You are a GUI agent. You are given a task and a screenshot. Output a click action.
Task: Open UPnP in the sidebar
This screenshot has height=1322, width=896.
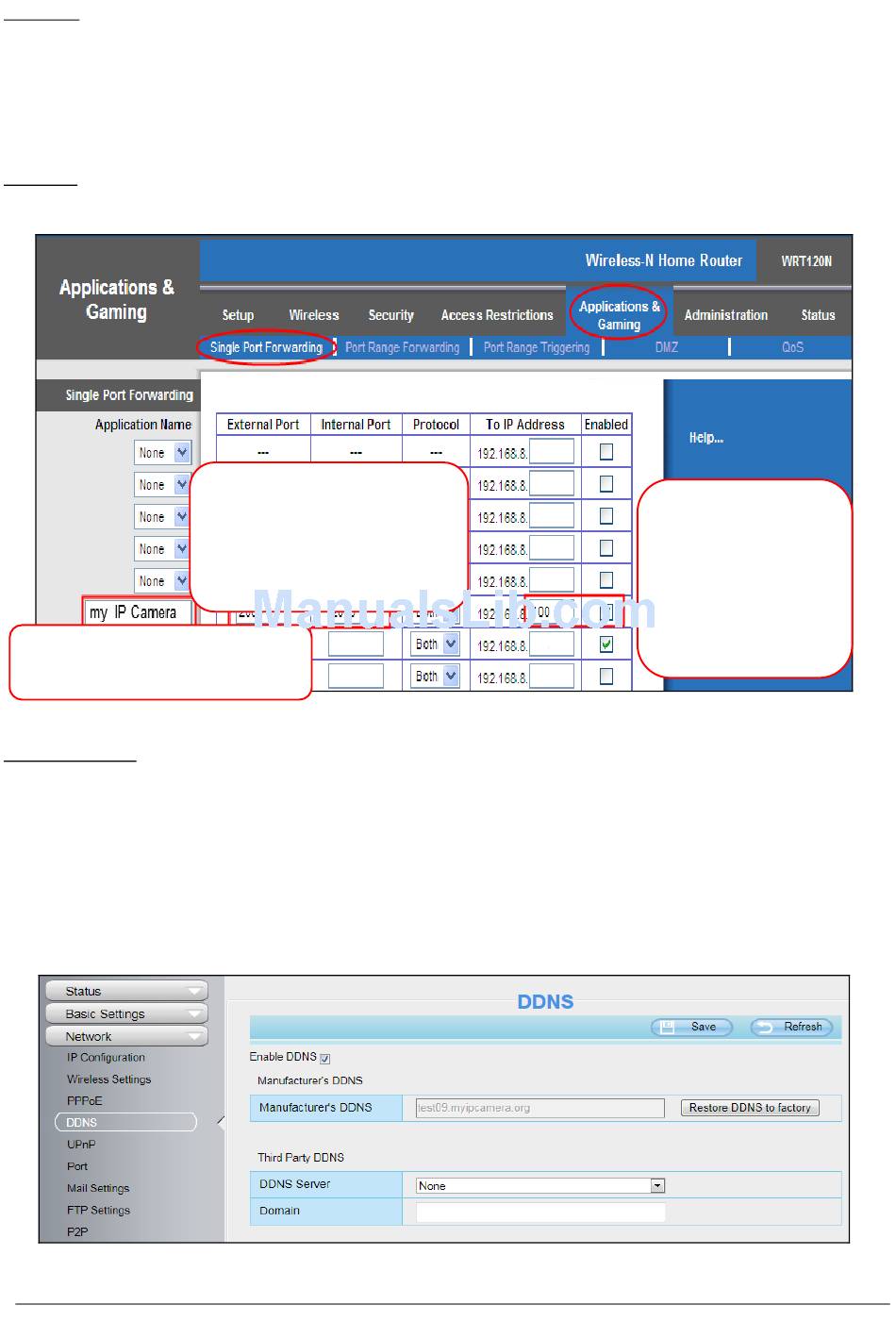point(81,1145)
